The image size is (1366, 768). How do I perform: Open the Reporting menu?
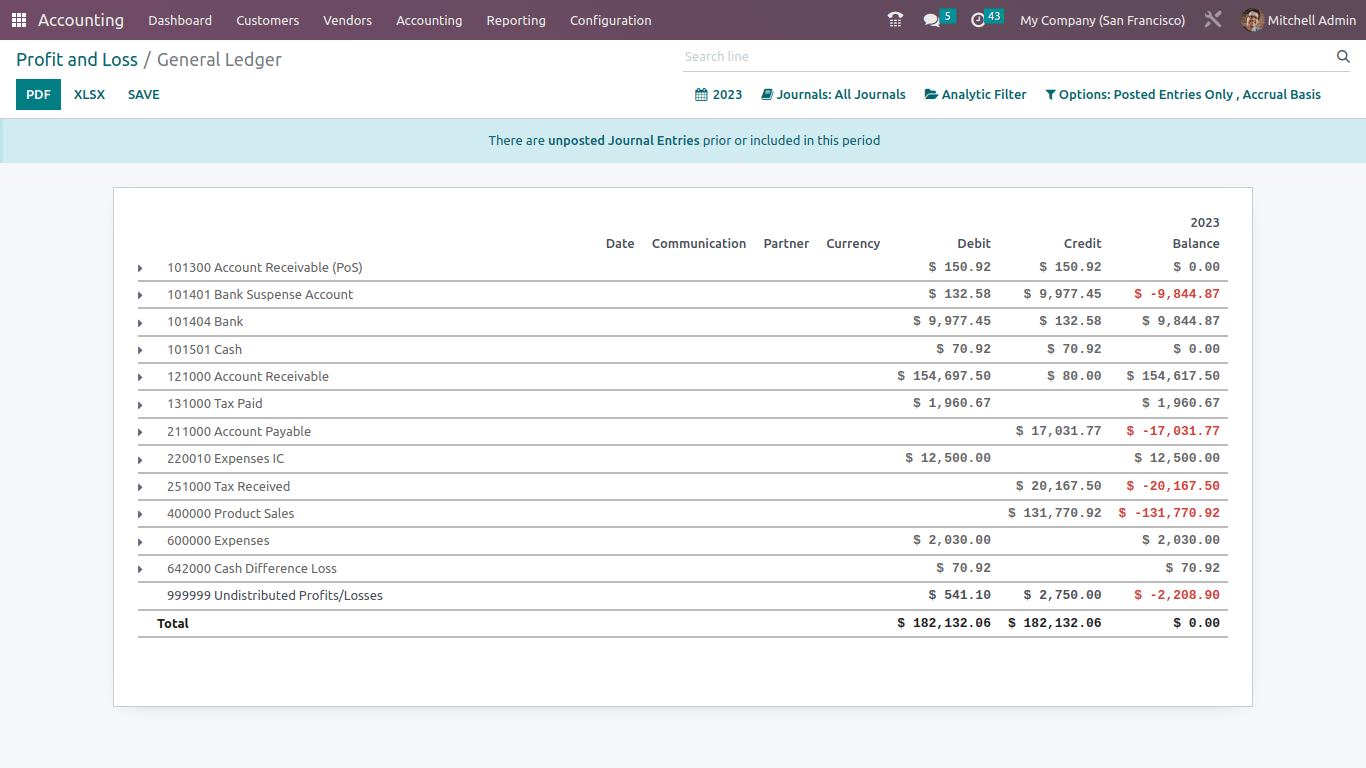coord(516,20)
